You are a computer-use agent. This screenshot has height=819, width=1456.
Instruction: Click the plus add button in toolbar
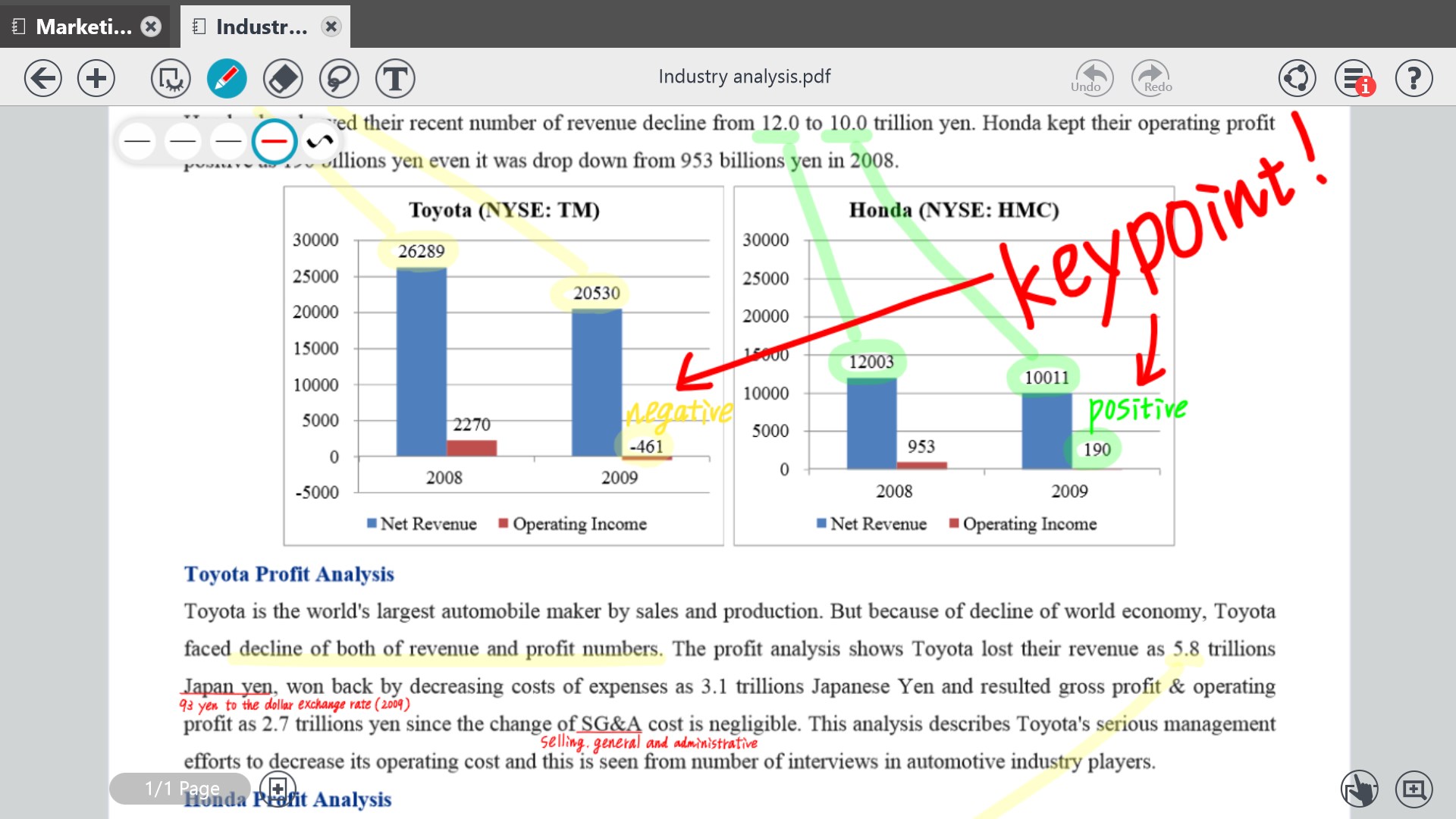pos(96,78)
